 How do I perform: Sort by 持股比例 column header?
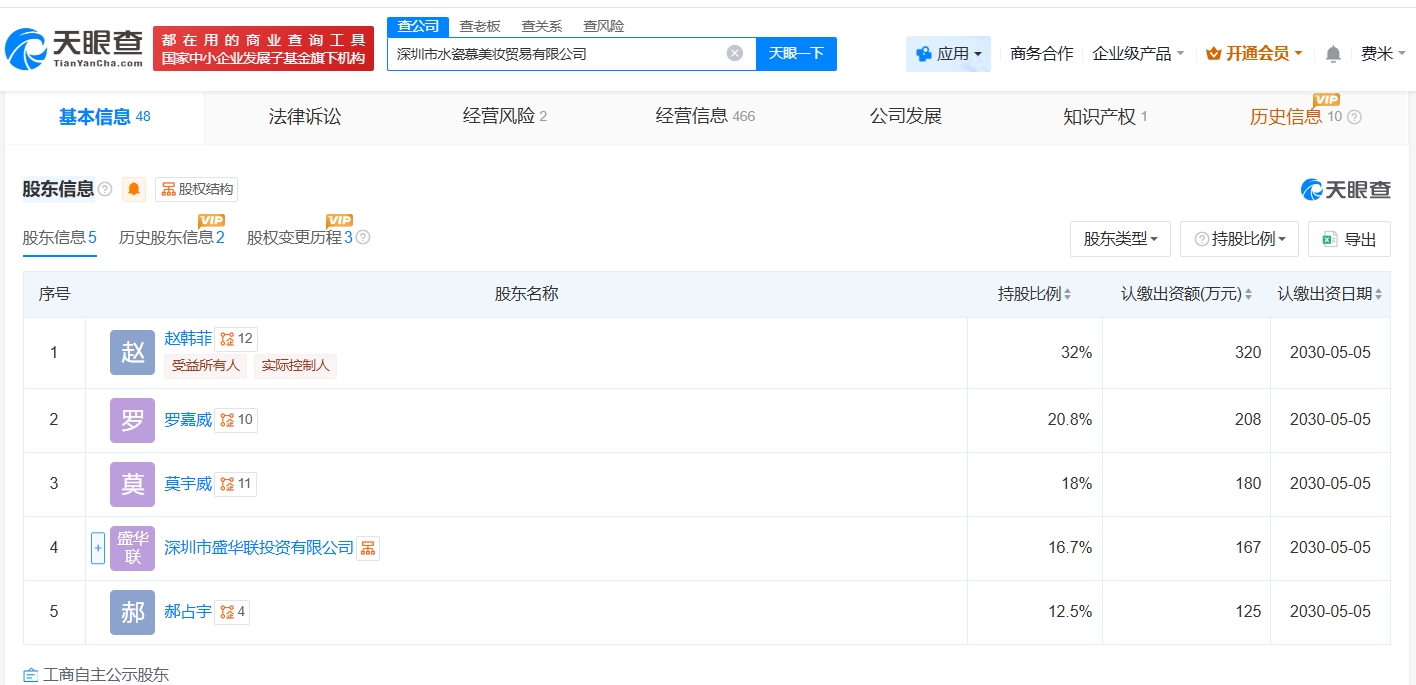coord(1035,294)
